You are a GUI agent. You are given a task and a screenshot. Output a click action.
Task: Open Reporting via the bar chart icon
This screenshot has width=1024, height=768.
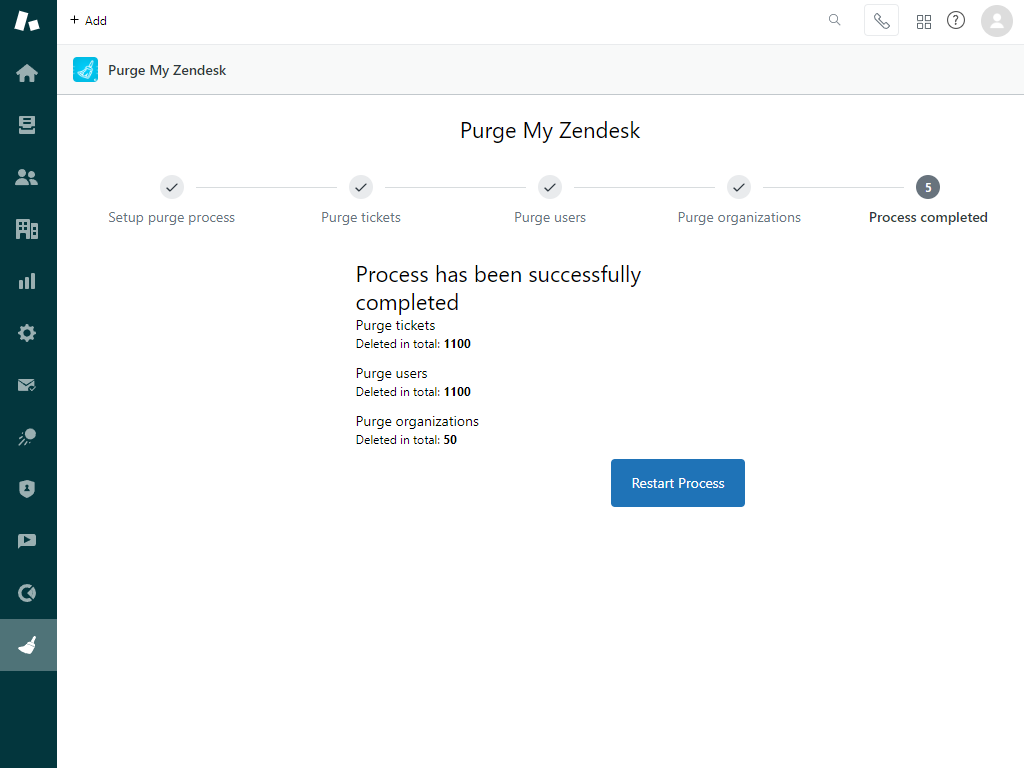(27, 281)
